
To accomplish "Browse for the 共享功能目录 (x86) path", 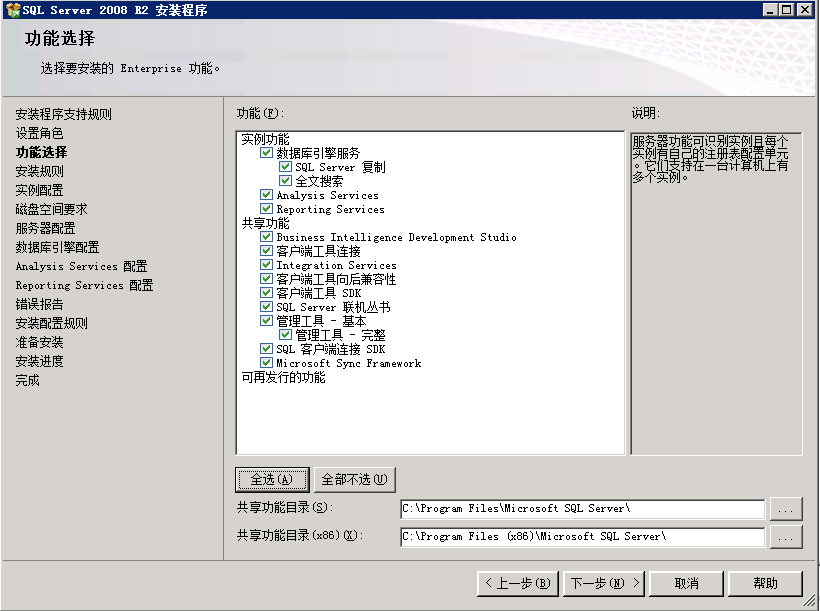I will [786, 537].
